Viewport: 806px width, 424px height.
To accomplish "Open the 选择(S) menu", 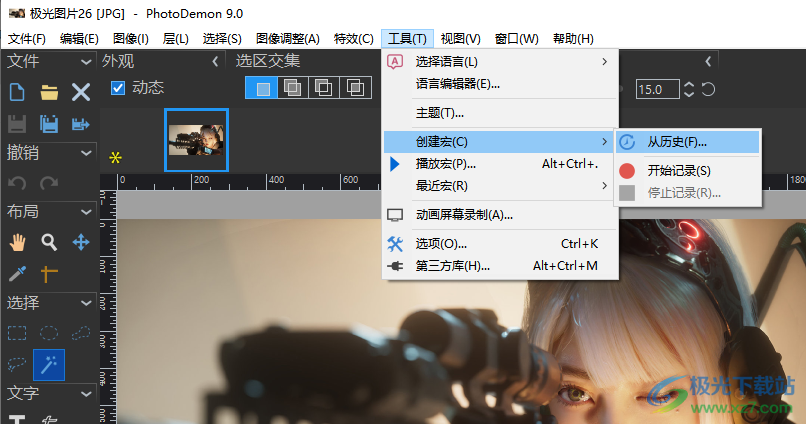I will [x=222, y=39].
